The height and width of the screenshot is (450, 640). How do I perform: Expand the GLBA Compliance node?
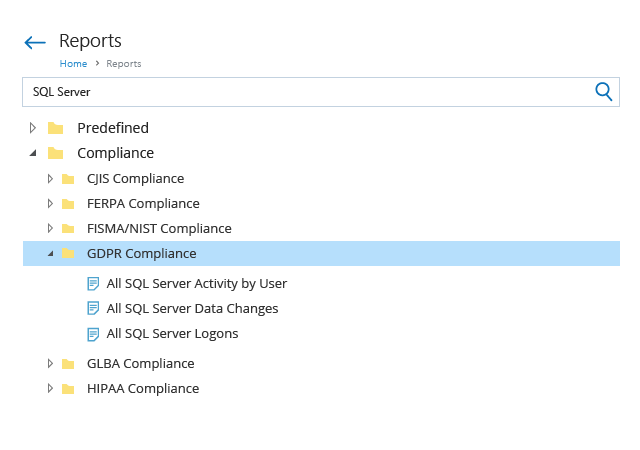point(50,363)
